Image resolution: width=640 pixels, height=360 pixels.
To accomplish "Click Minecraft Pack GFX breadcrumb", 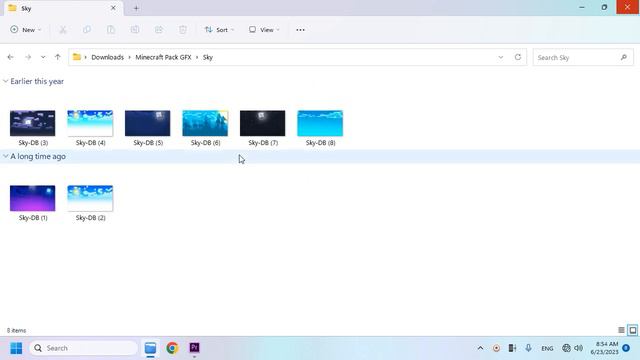I will [163, 57].
